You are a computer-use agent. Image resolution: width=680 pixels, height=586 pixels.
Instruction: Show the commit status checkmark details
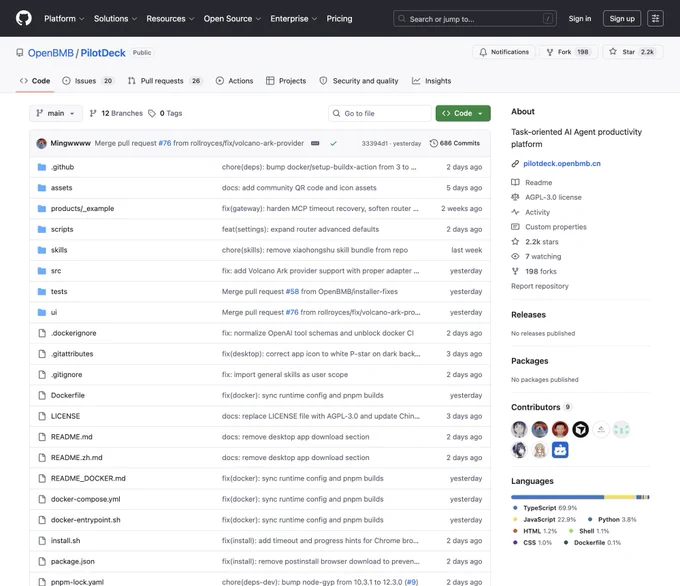(x=333, y=143)
